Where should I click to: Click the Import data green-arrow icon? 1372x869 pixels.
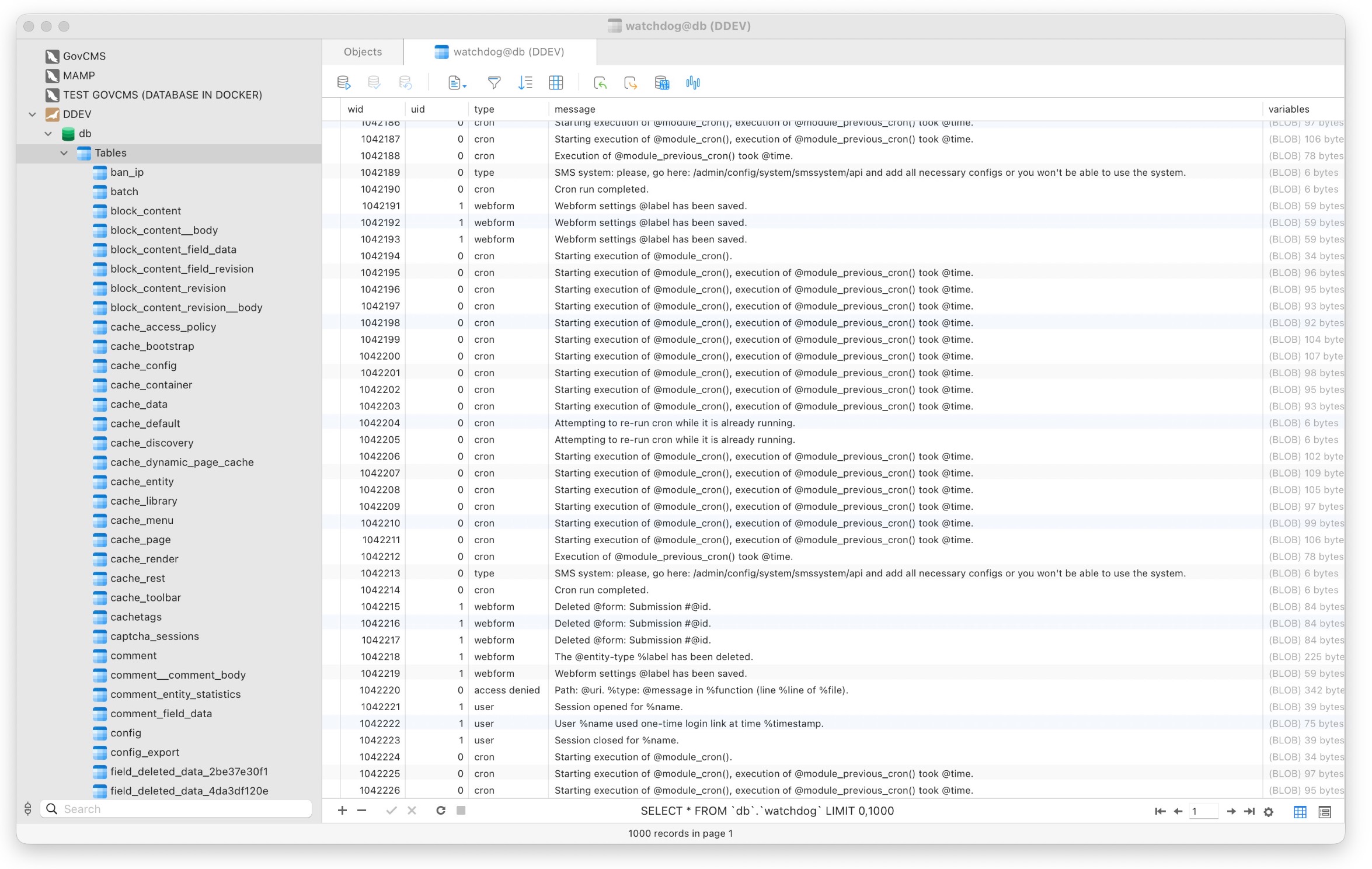[x=600, y=83]
